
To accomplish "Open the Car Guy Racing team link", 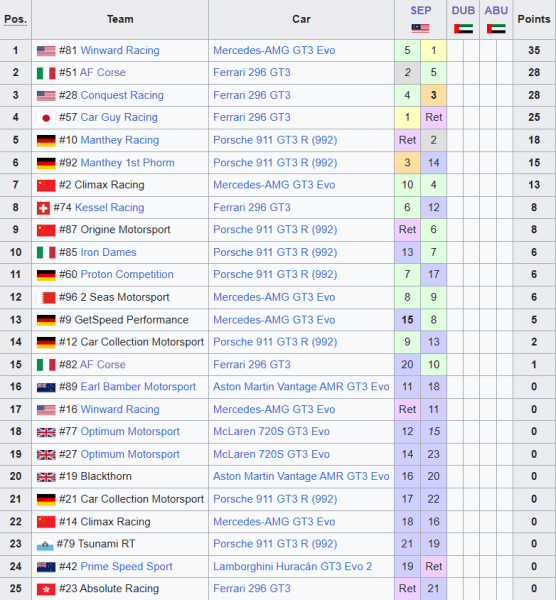I will click(x=119, y=117).
